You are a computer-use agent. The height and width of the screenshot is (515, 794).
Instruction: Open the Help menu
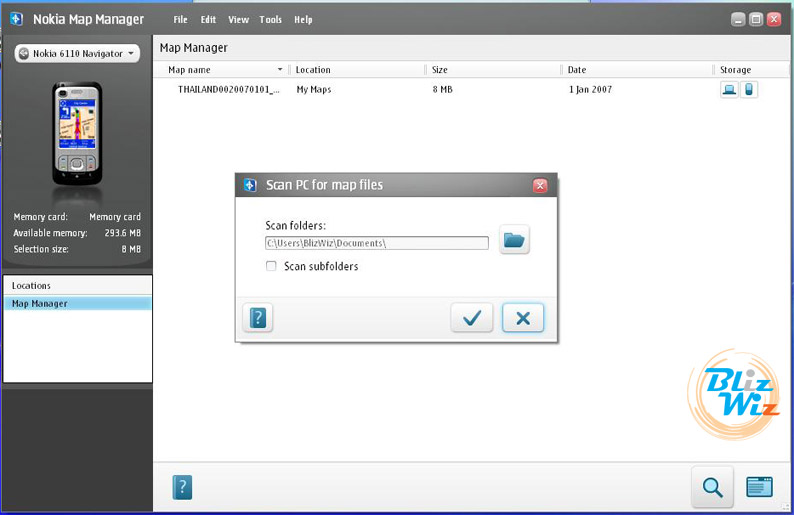click(x=303, y=20)
